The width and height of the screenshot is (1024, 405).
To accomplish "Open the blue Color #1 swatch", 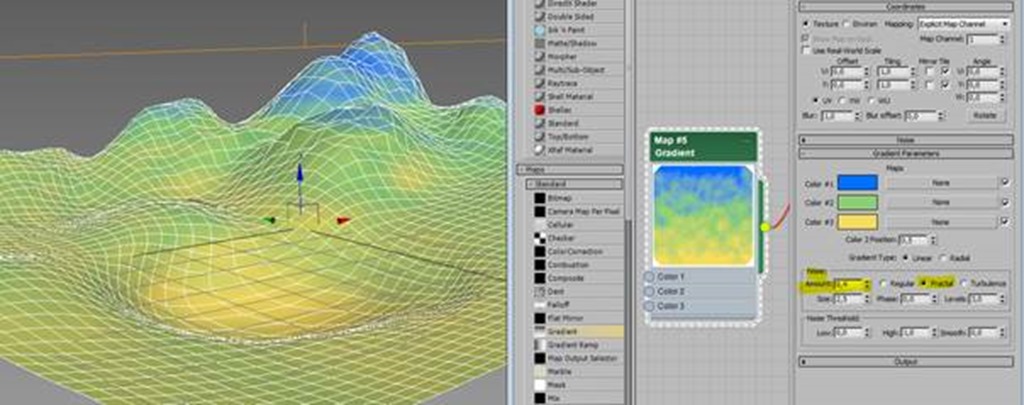I will point(857,183).
